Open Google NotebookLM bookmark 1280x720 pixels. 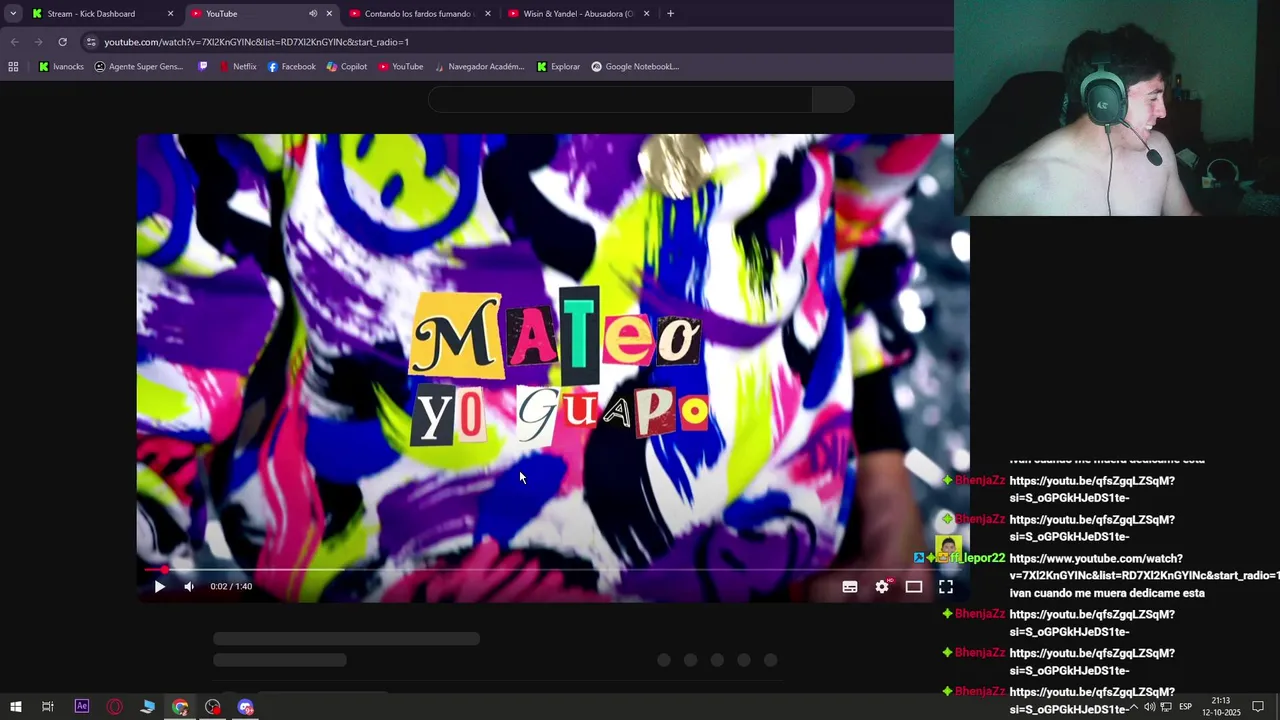[635, 67]
